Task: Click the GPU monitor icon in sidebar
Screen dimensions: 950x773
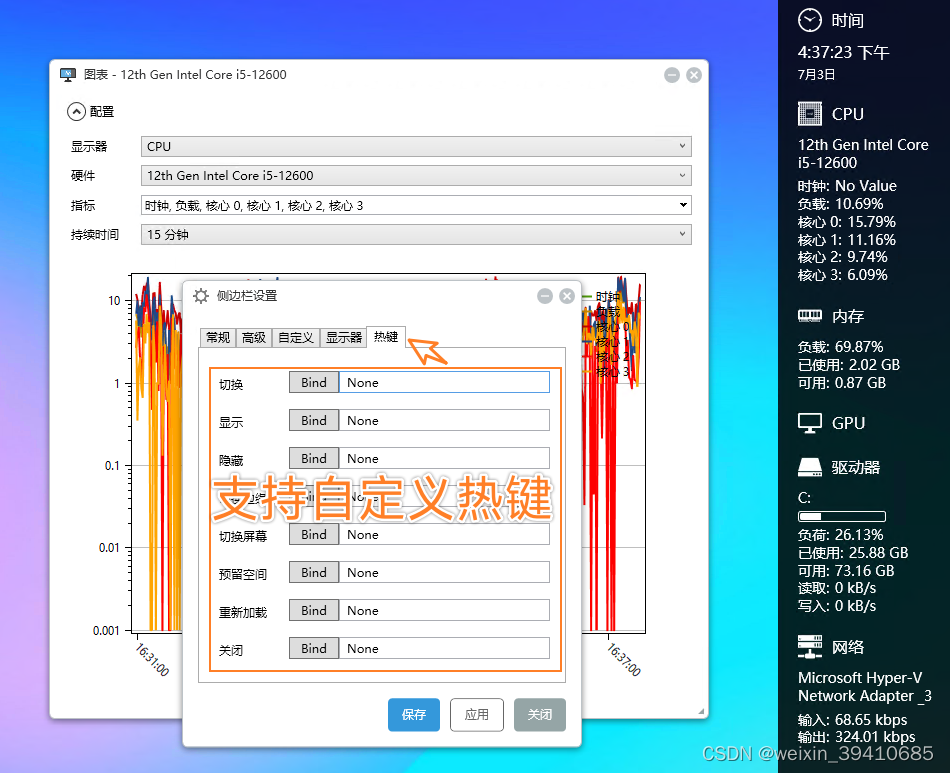Action: pos(809,423)
